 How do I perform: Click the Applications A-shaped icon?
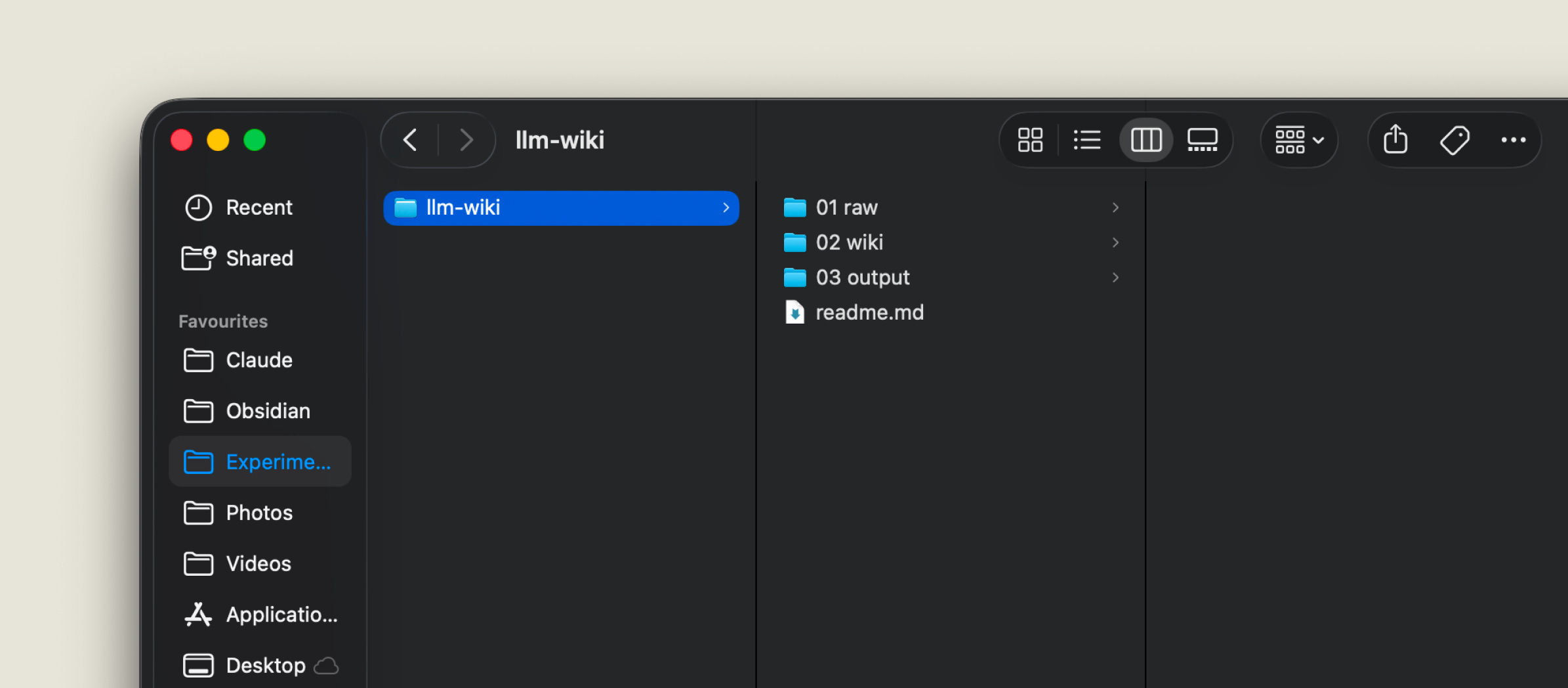coord(198,614)
